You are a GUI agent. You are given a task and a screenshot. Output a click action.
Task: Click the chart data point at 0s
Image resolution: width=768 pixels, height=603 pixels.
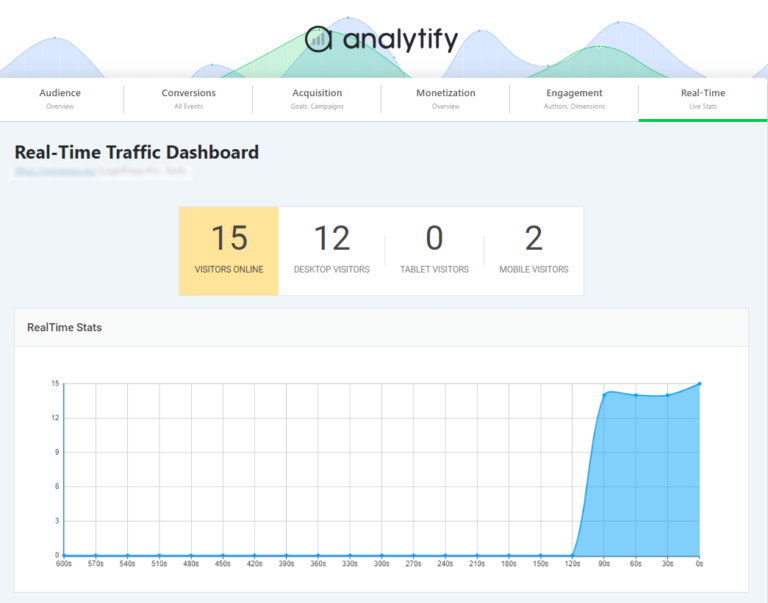coord(699,384)
